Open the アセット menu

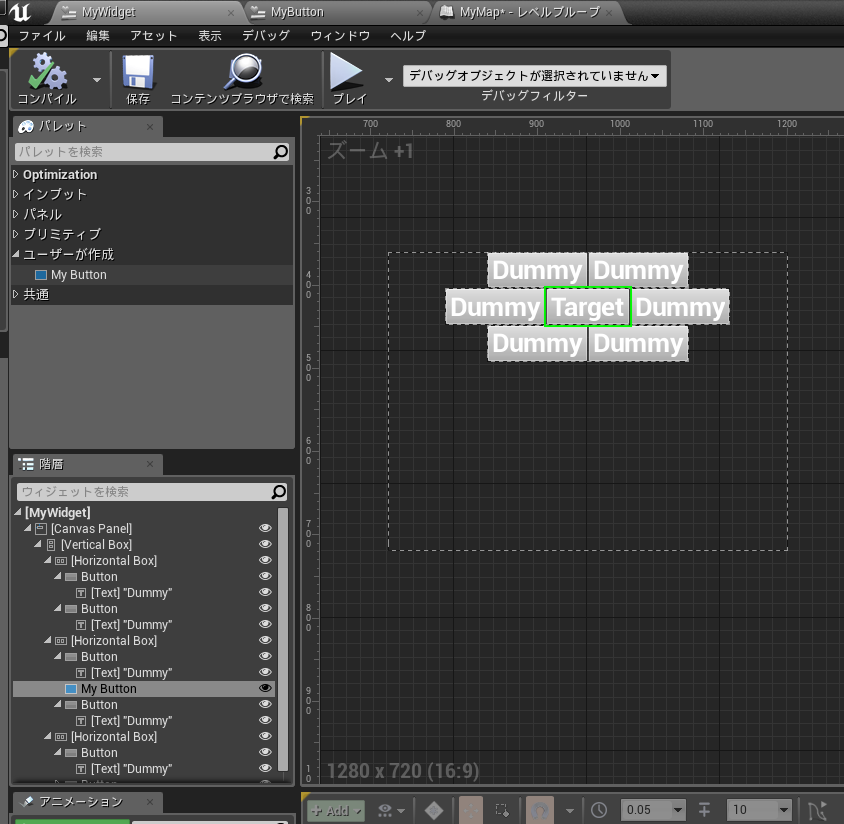click(x=153, y=36)
